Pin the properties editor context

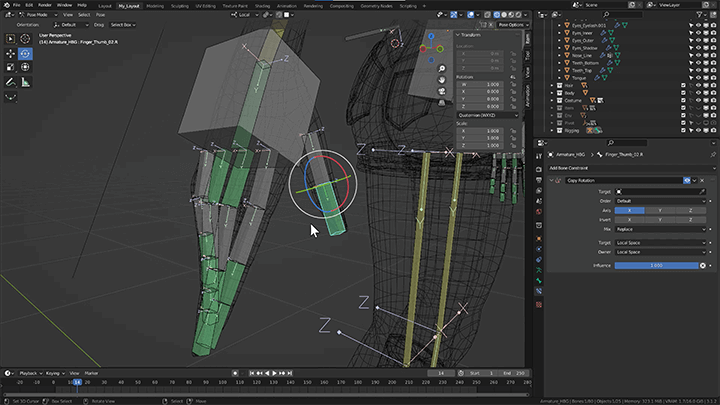pyautogui.click(x=713, y=155)
